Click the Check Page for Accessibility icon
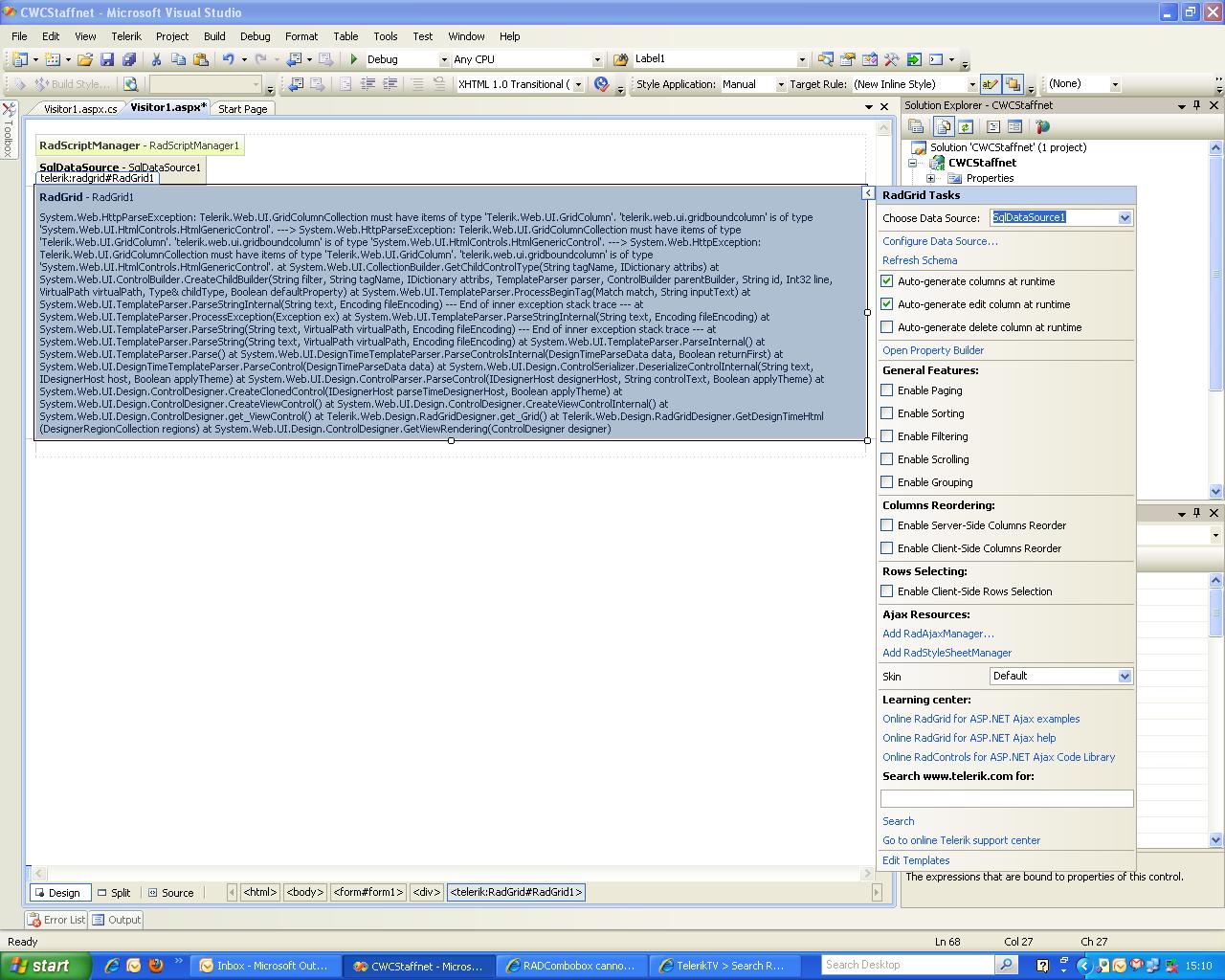The width and height of the screenshot is (1225, 980). point(602,84)
